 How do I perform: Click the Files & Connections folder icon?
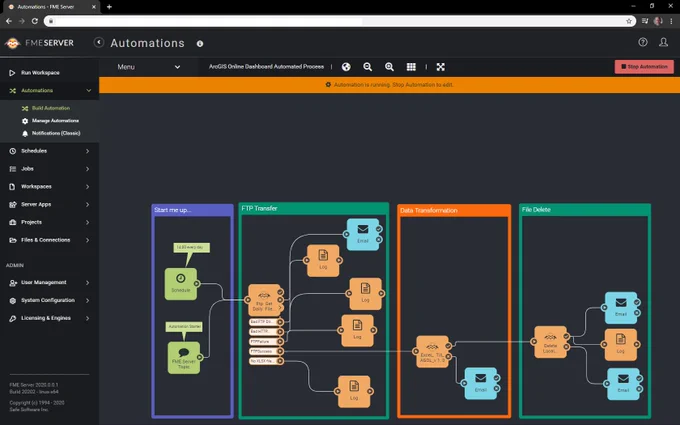[13, 240]
